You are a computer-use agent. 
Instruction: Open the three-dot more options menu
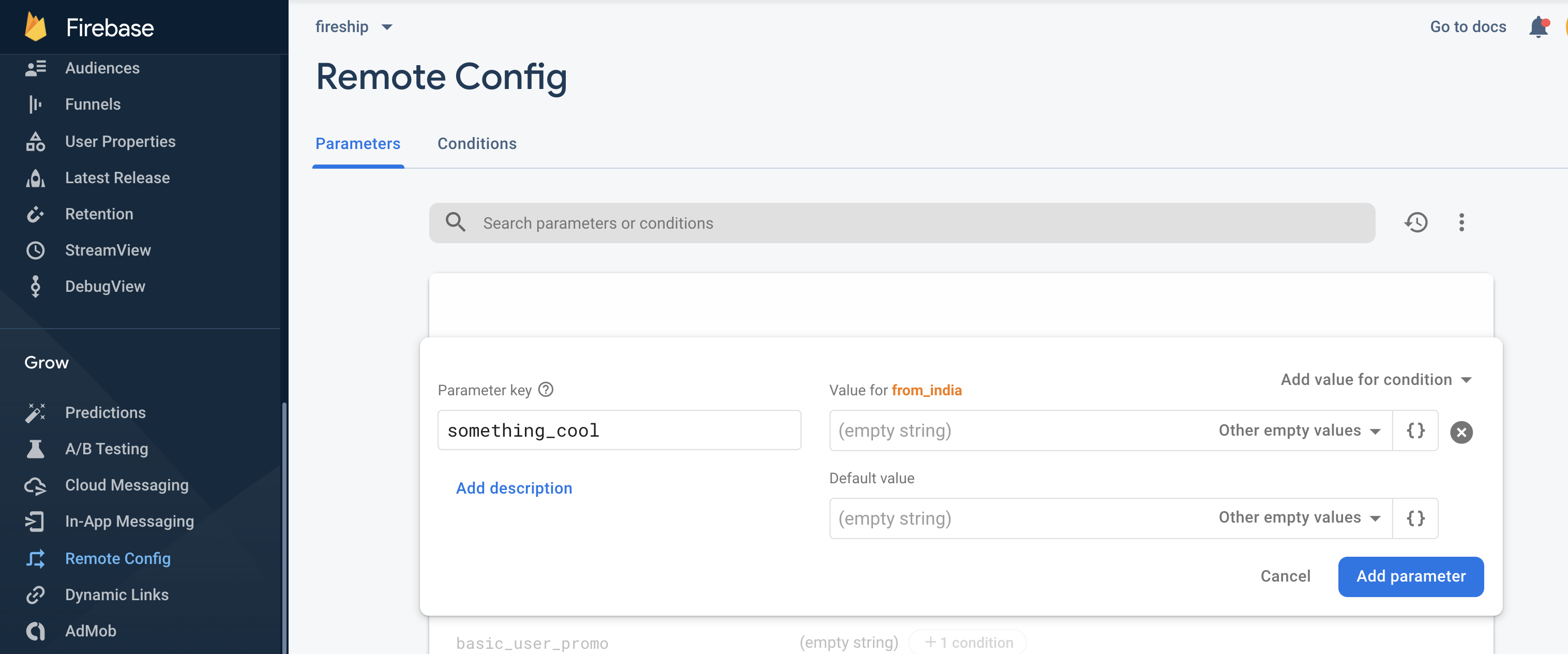click(x=1461, y=222)
